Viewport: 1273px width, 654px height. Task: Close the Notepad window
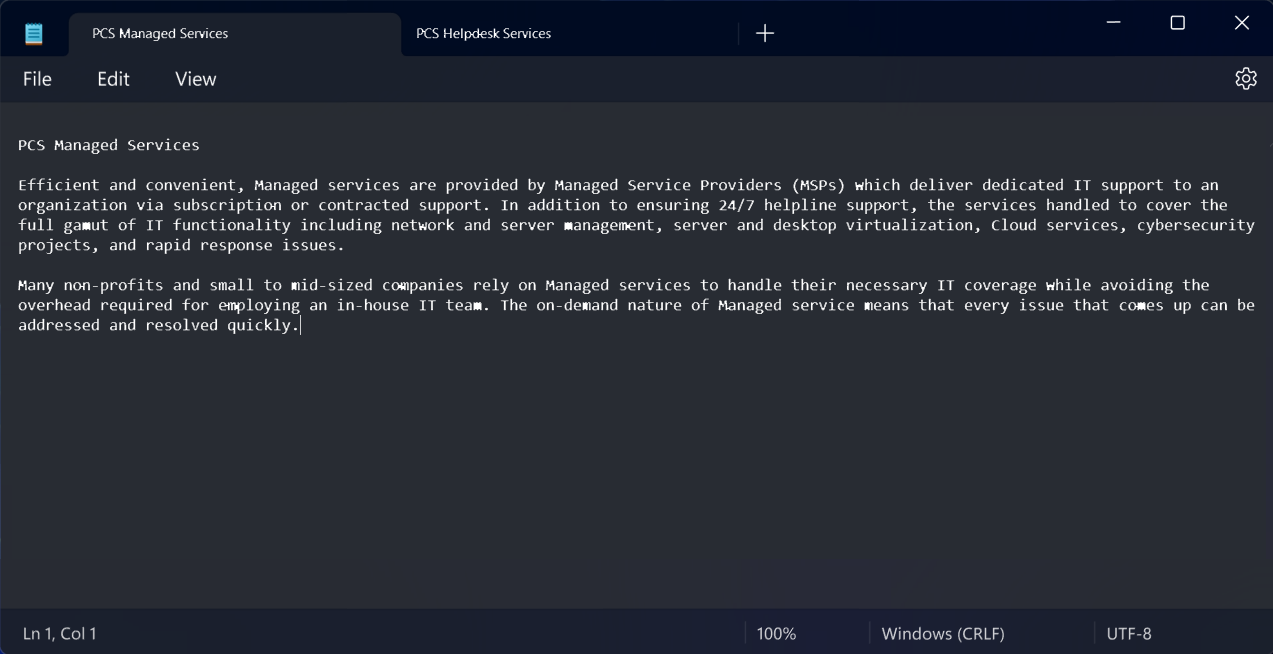click(1241, 22)
